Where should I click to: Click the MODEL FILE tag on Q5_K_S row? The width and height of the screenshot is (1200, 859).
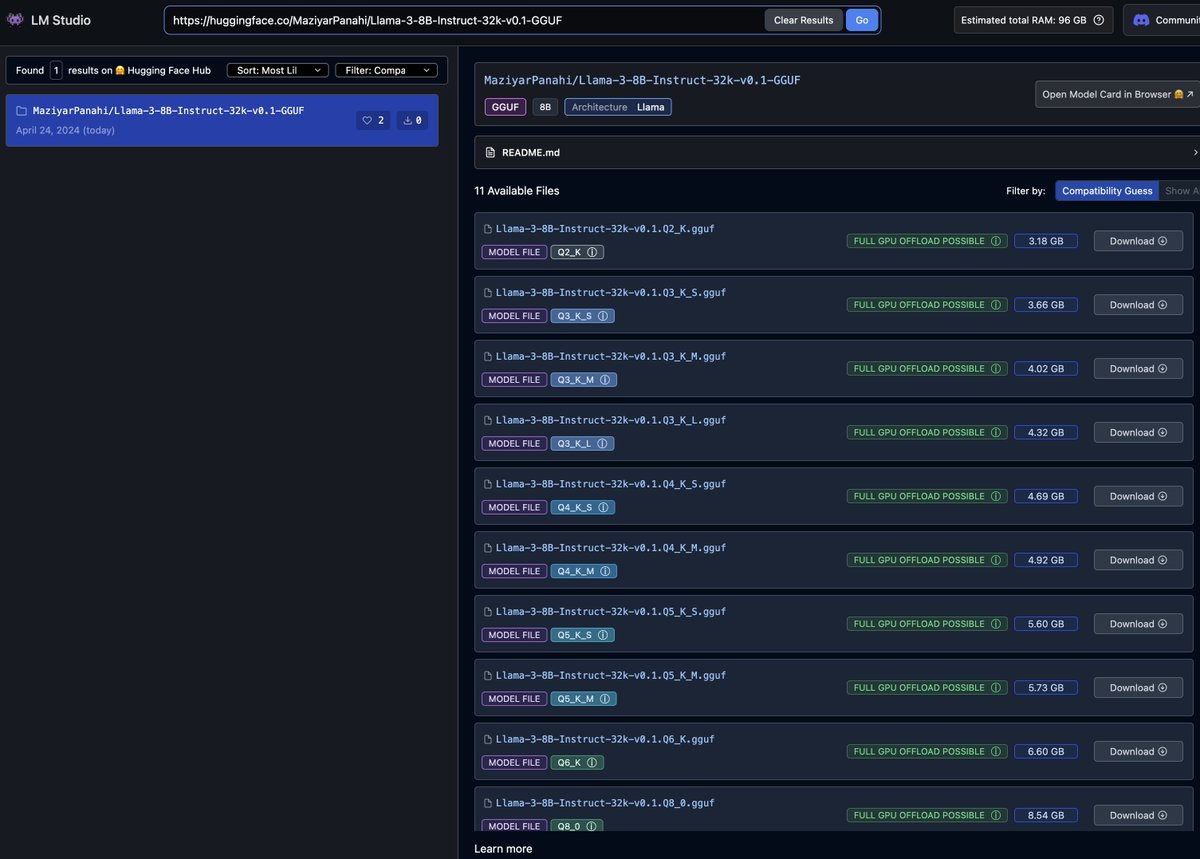[x=514, y=635]
